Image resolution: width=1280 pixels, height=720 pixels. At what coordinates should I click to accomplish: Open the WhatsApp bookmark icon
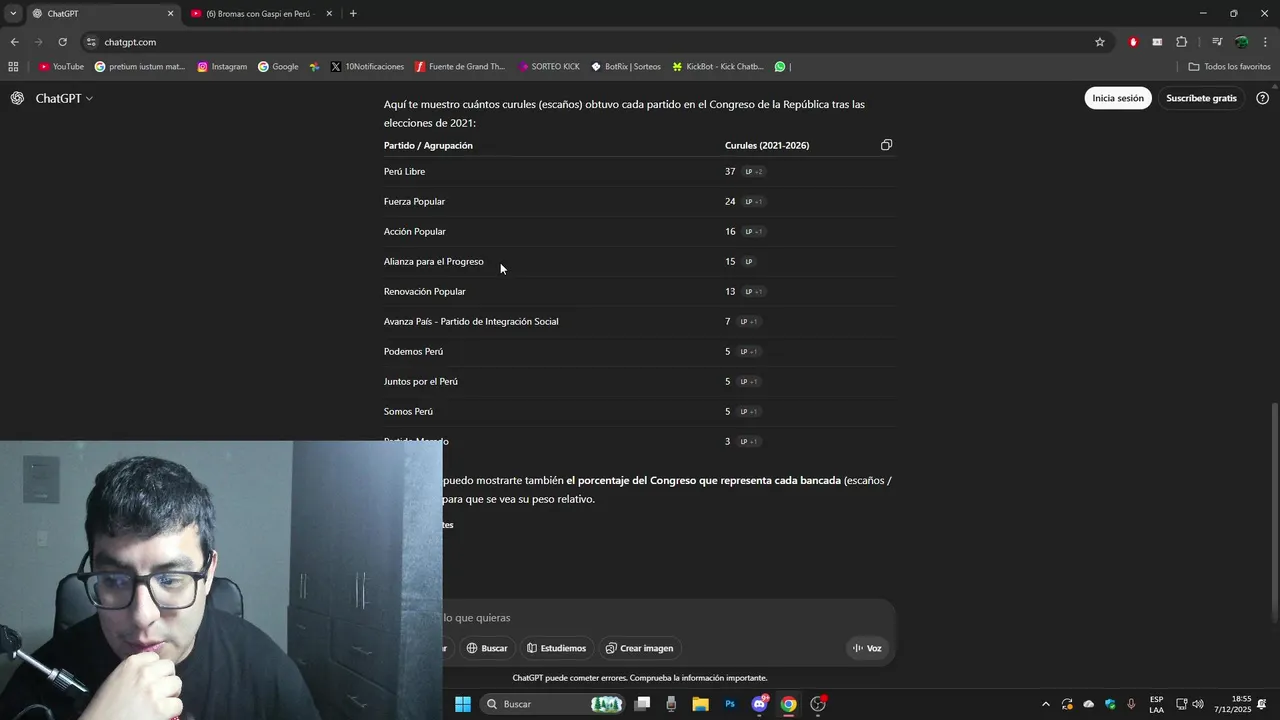[x=780, y=67]
